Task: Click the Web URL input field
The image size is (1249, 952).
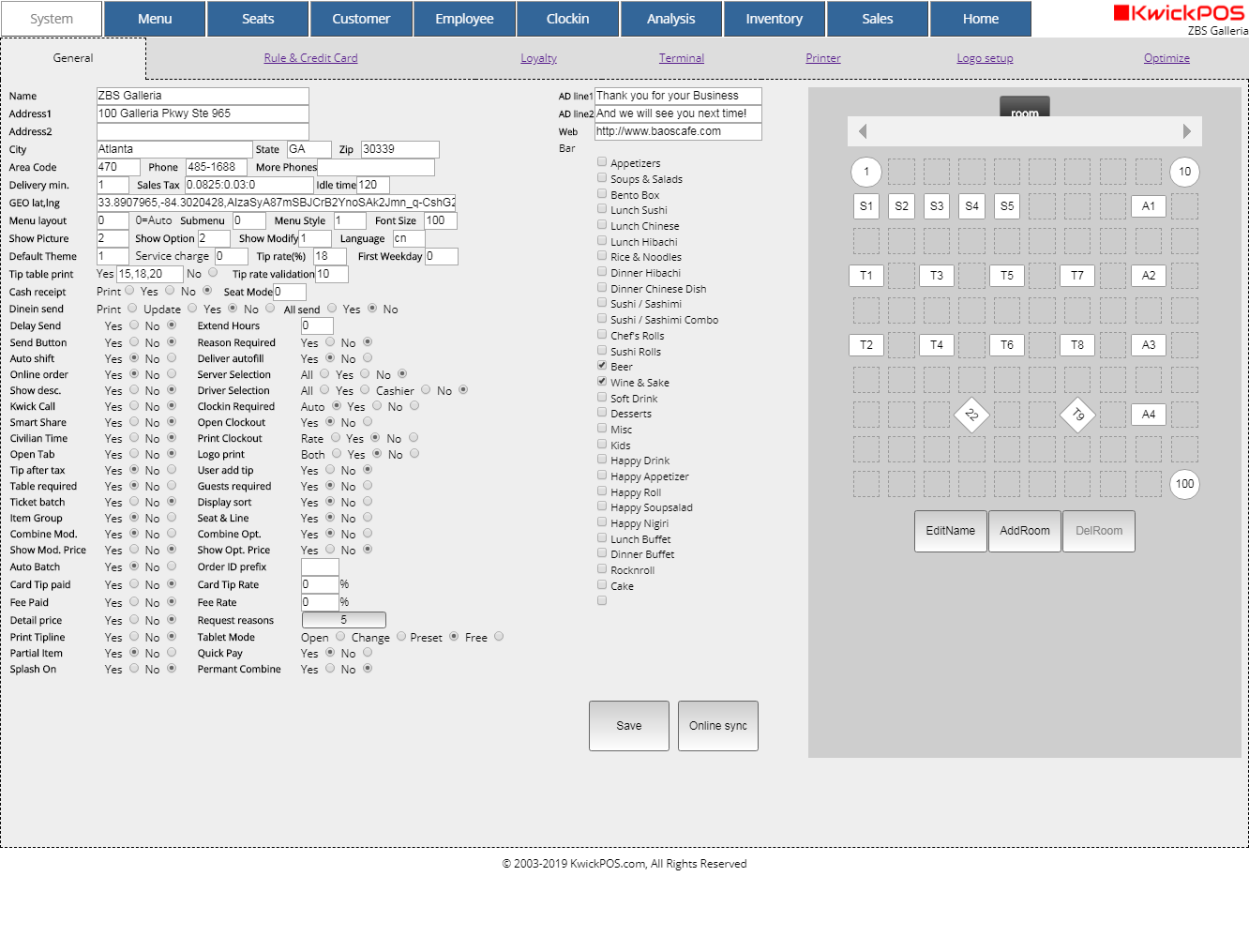Action: pyautogui.click(x=678, y=131)
